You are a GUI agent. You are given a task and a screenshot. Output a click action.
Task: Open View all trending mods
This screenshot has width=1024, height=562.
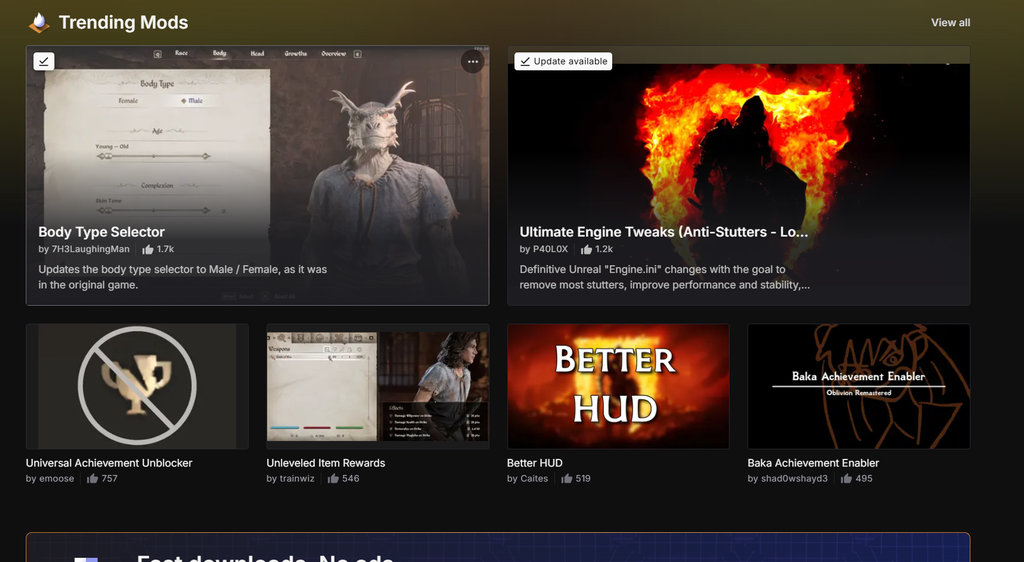[950, 22]
